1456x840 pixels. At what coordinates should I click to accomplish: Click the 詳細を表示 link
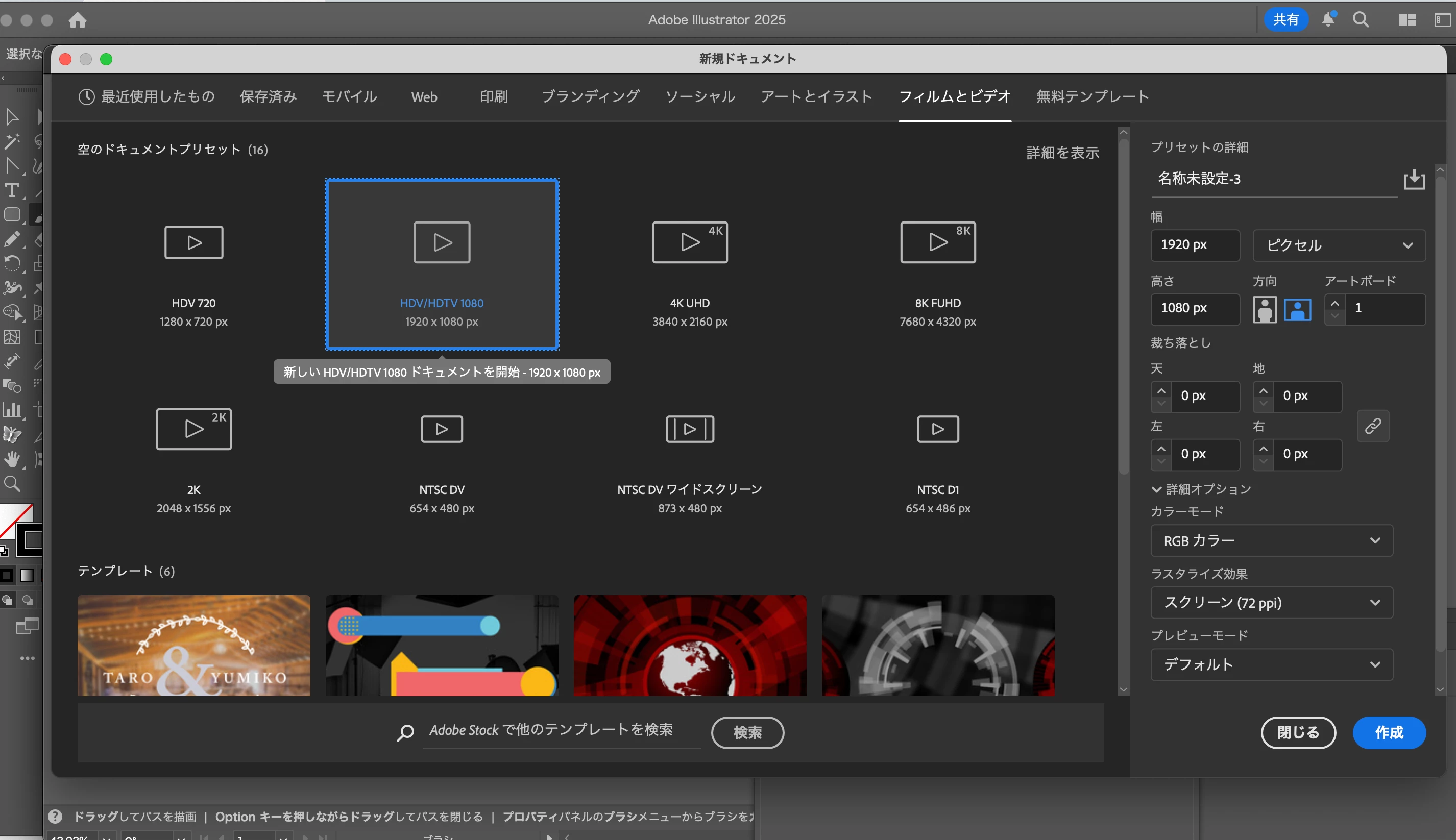click(1062, 153)
